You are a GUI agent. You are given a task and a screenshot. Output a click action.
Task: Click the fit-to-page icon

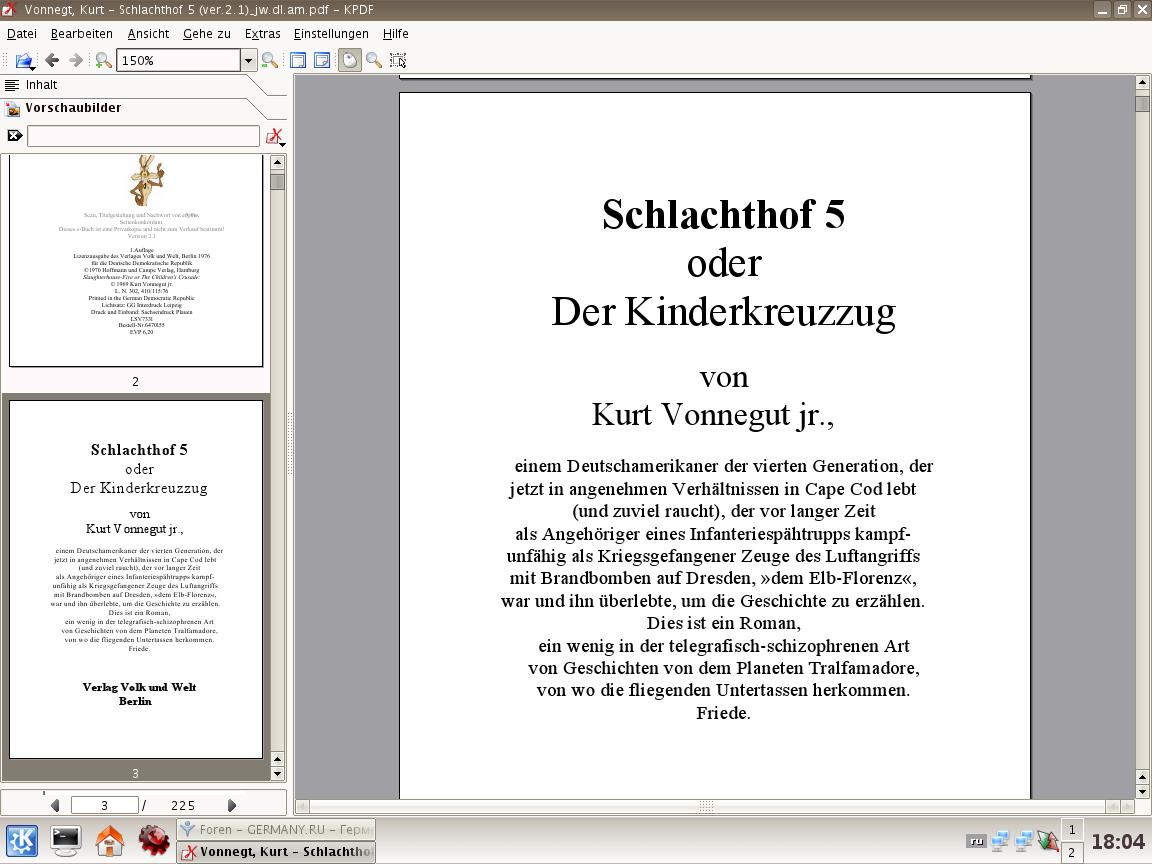[x=322, y=60]
